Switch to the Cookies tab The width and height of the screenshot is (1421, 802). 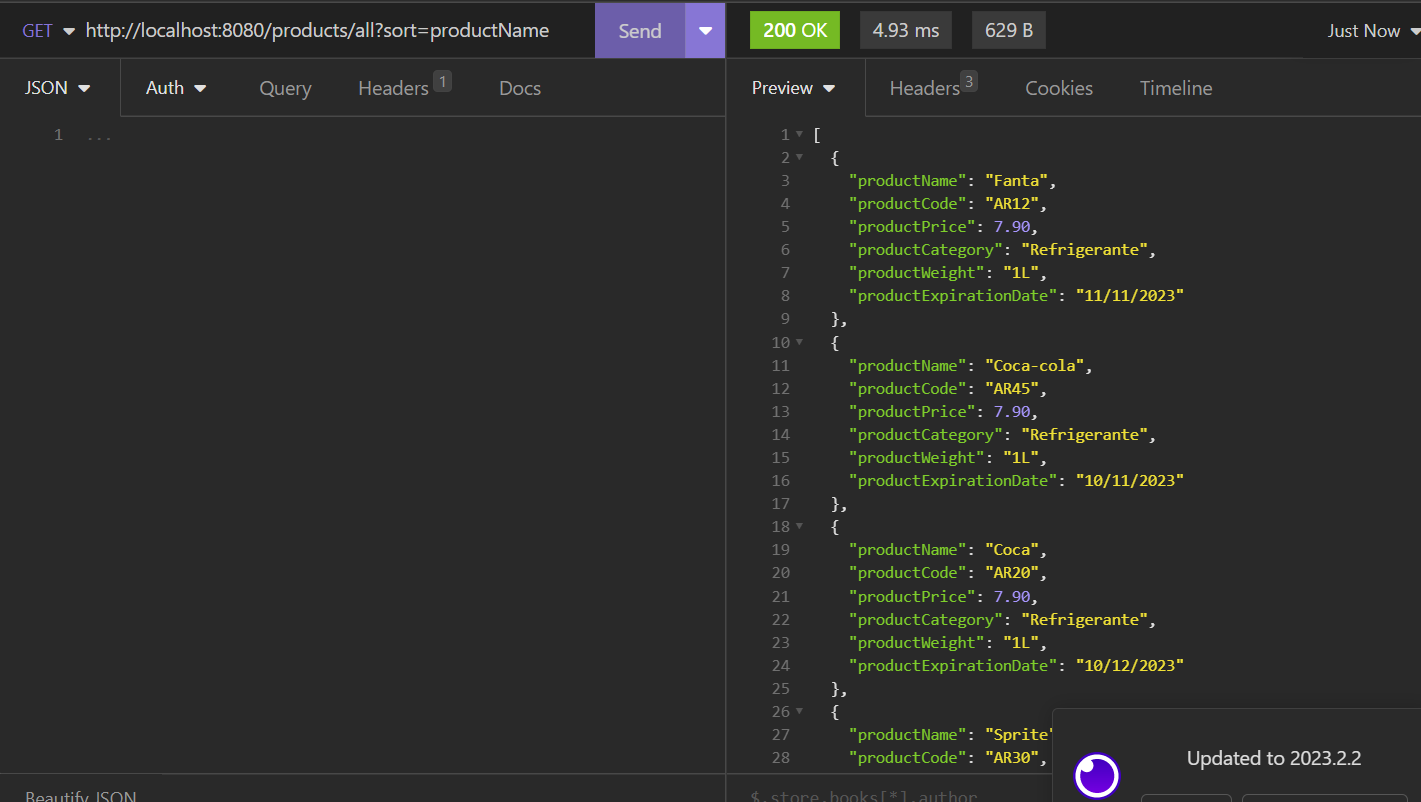pyautogui.click(x=1059, y=88)
